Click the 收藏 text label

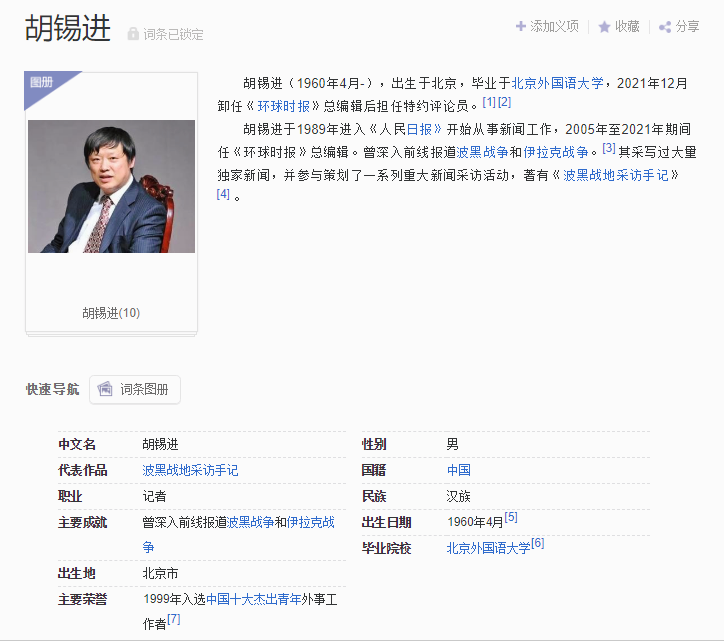click(627, 26)
